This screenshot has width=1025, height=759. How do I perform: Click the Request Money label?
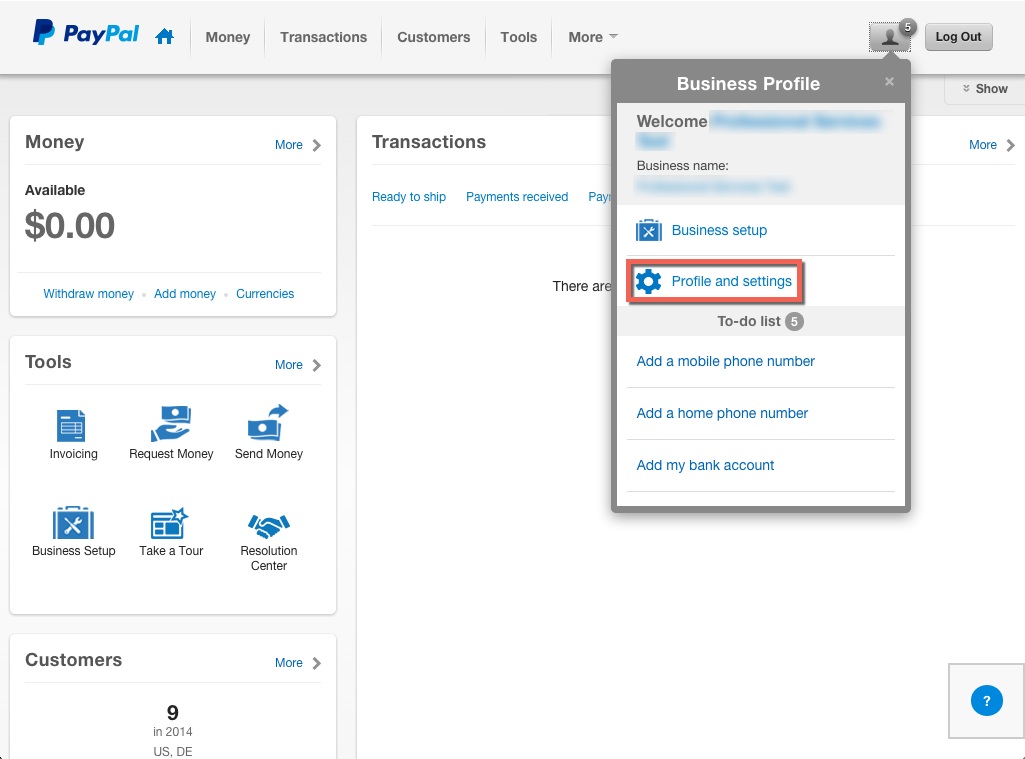(x=171, y=454)
